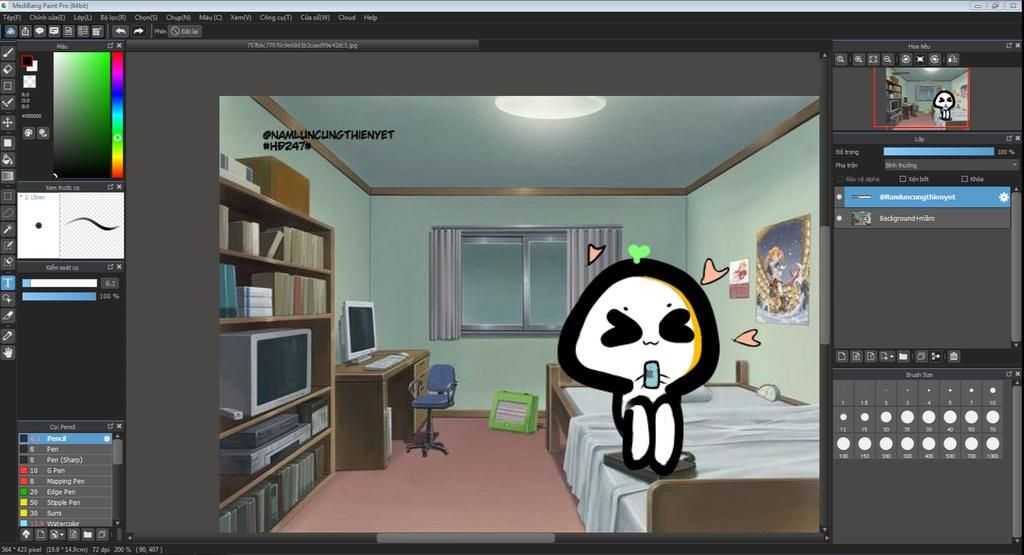Open the Chỉnh sửa(E) menu
Viewport: 1024px width, 555px height.
[47, 18]
